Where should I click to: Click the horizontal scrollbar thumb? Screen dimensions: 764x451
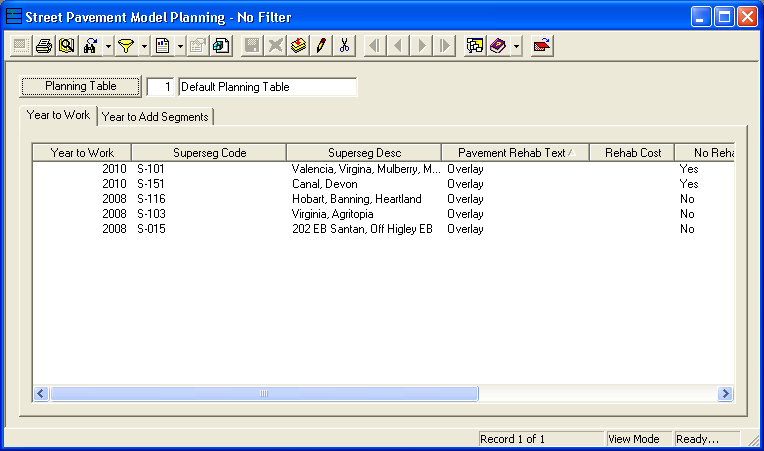coord(264,394)
